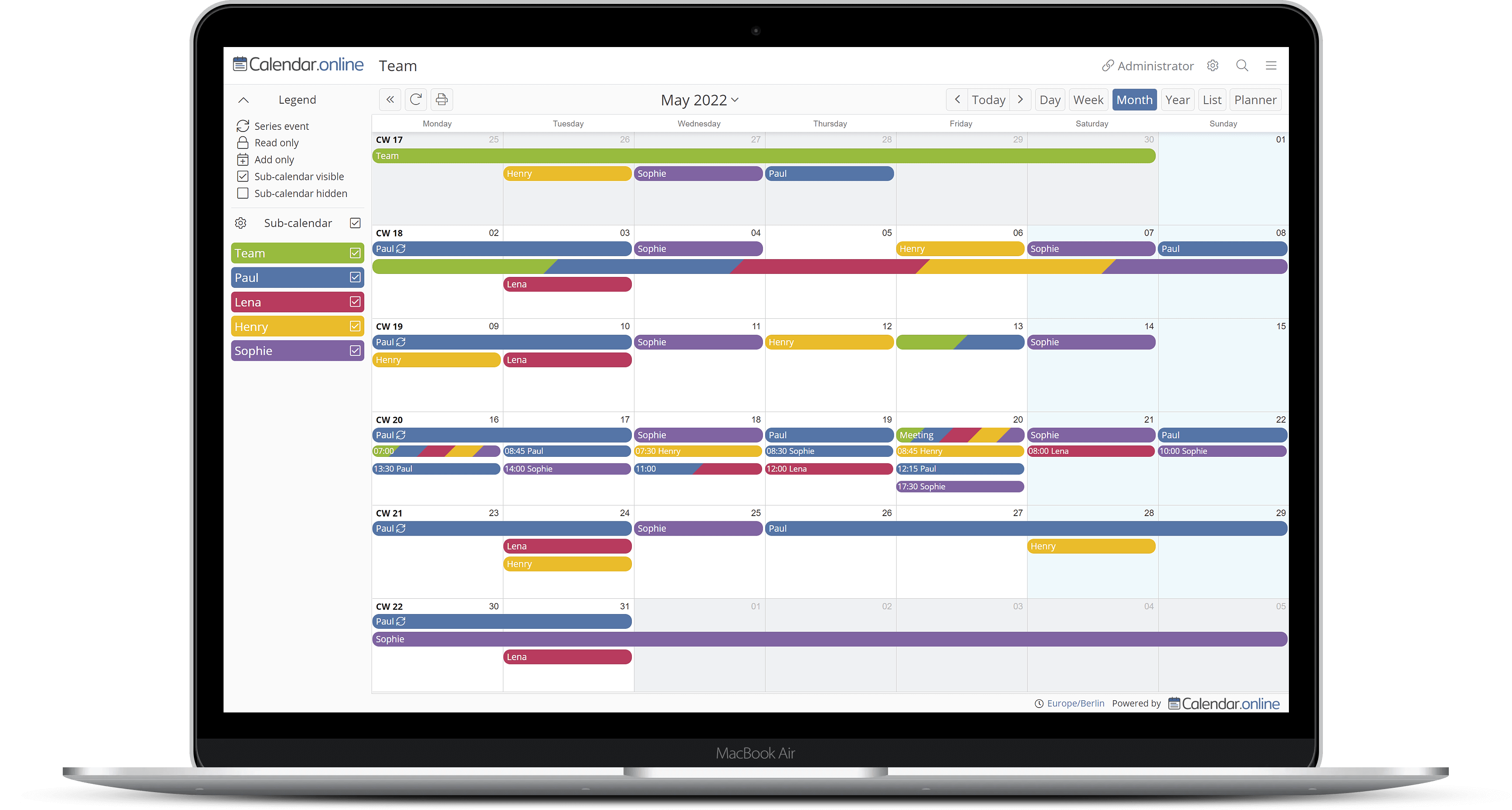Toggle Sub-calendar hidden checkbox
The image size is (1512, 810).
243,193
